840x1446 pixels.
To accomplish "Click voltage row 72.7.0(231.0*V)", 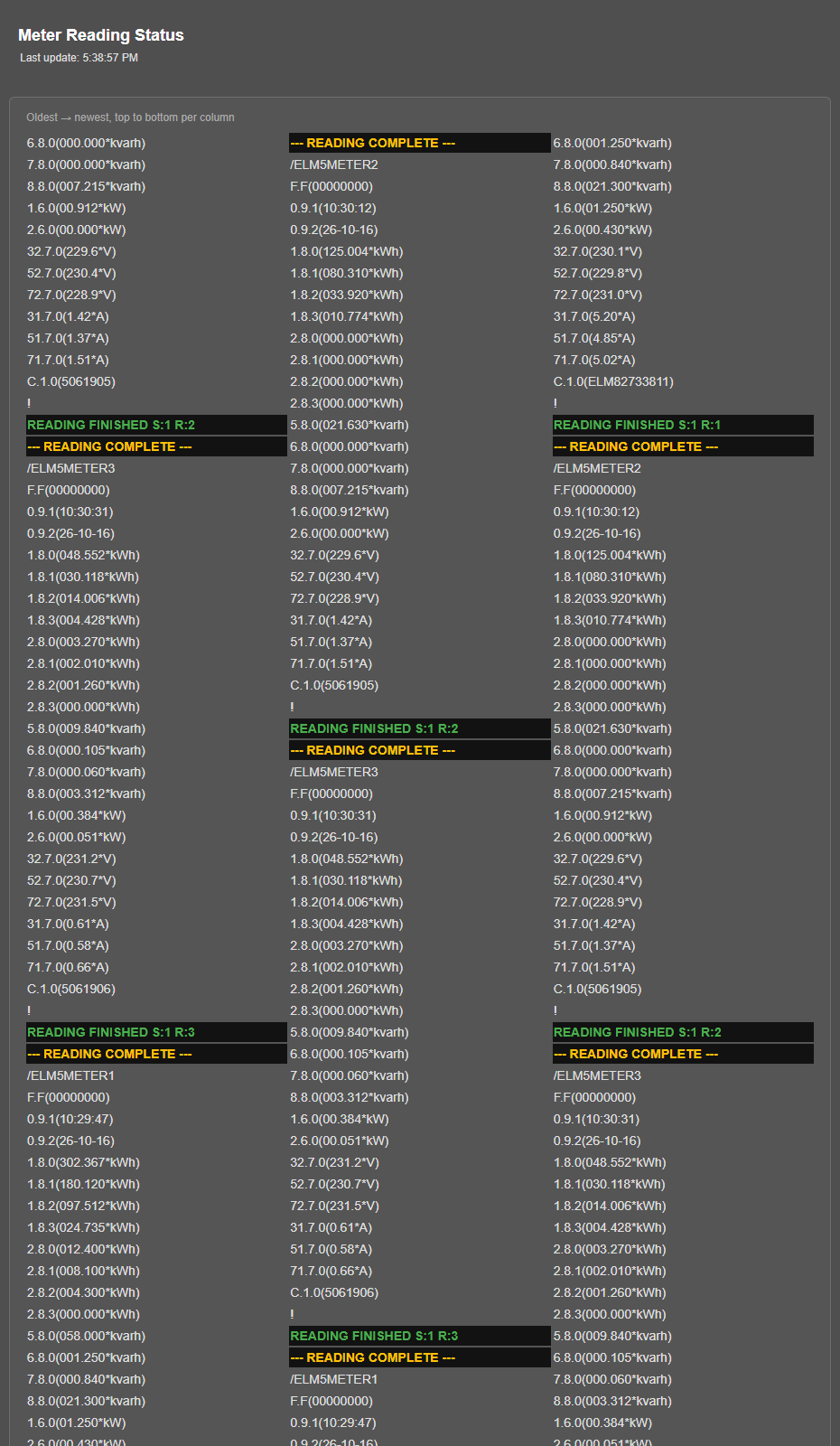I will 683,295.
